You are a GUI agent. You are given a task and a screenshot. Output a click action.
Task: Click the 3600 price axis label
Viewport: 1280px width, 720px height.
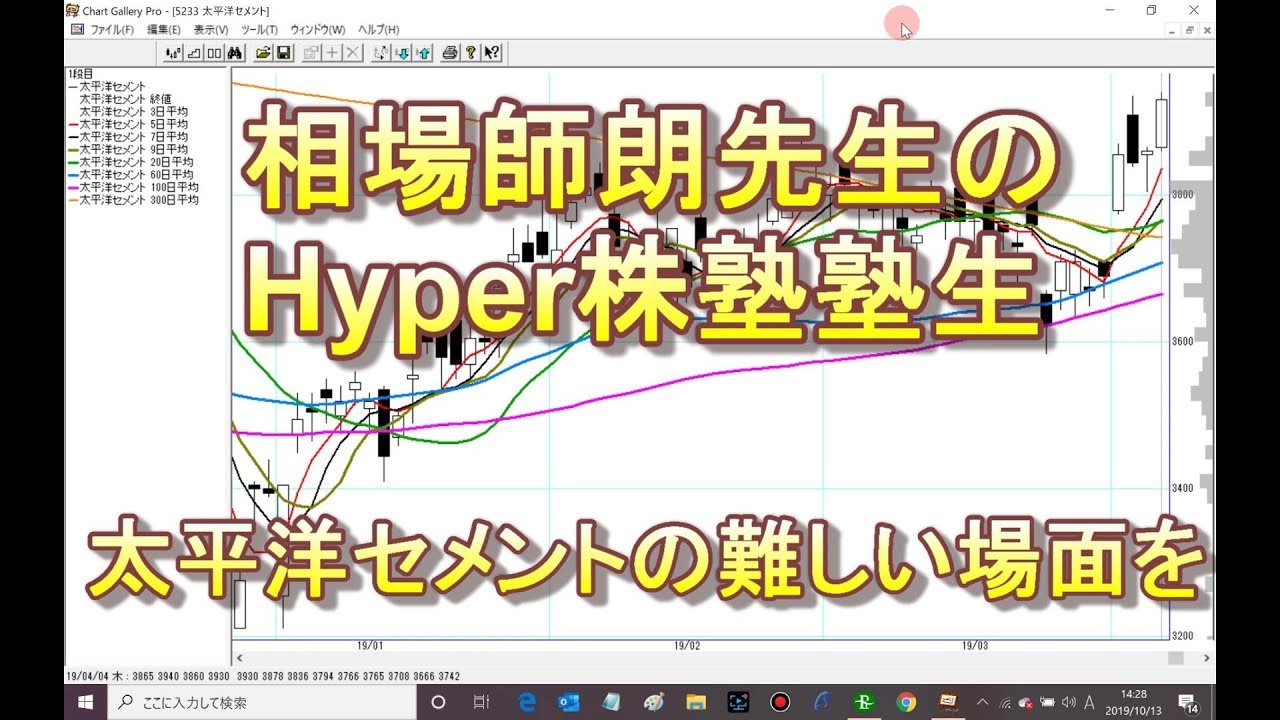(1183, 341)
